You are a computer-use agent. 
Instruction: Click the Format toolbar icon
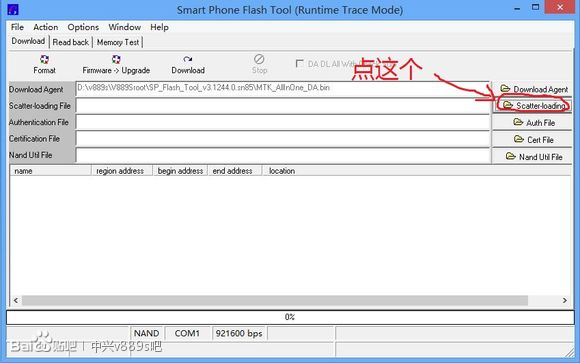coord(44,64)
